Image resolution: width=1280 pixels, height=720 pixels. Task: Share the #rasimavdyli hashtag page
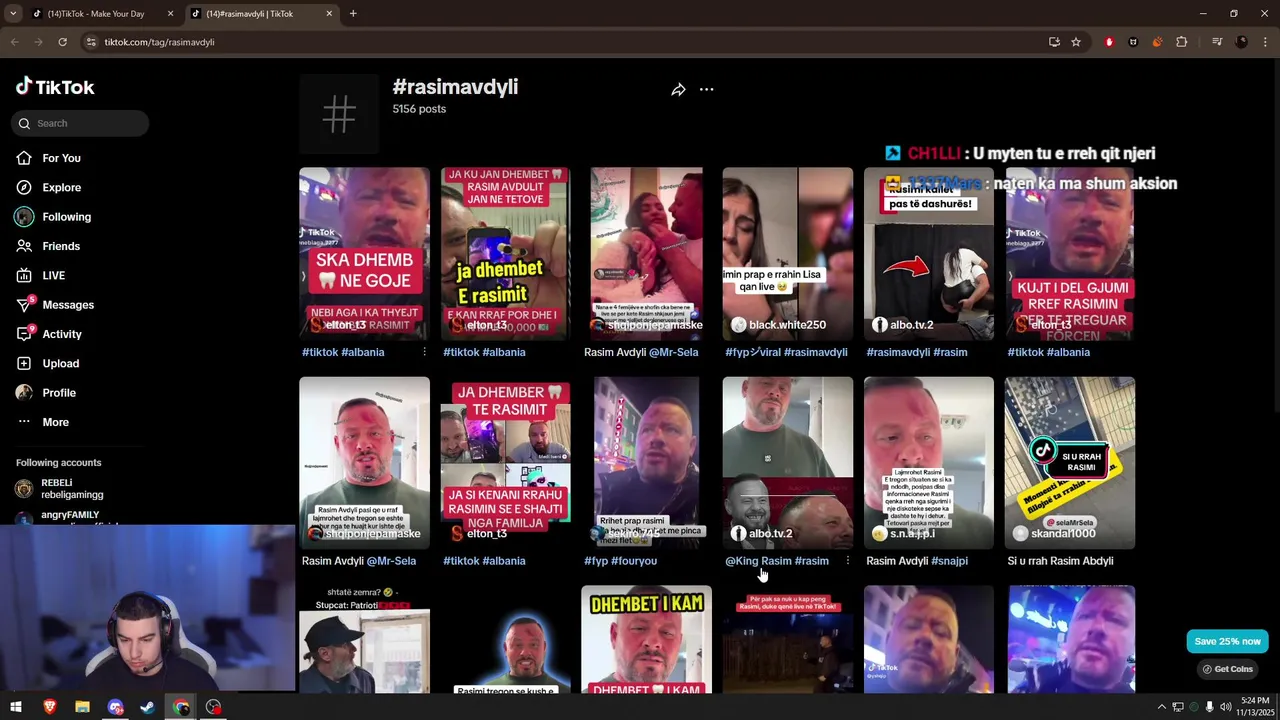(678, 89)
